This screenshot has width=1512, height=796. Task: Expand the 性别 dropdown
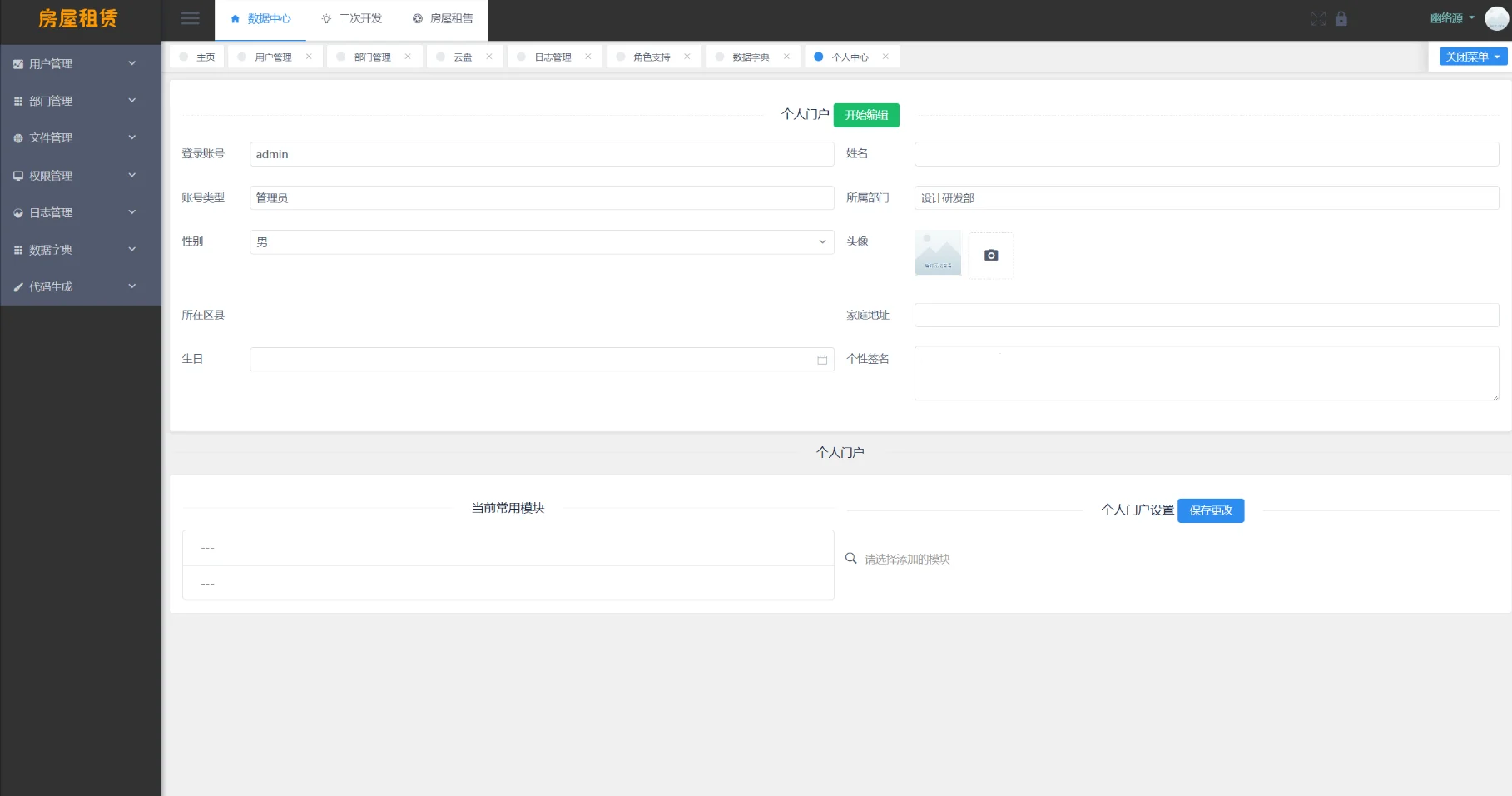[x=820, y=241]
